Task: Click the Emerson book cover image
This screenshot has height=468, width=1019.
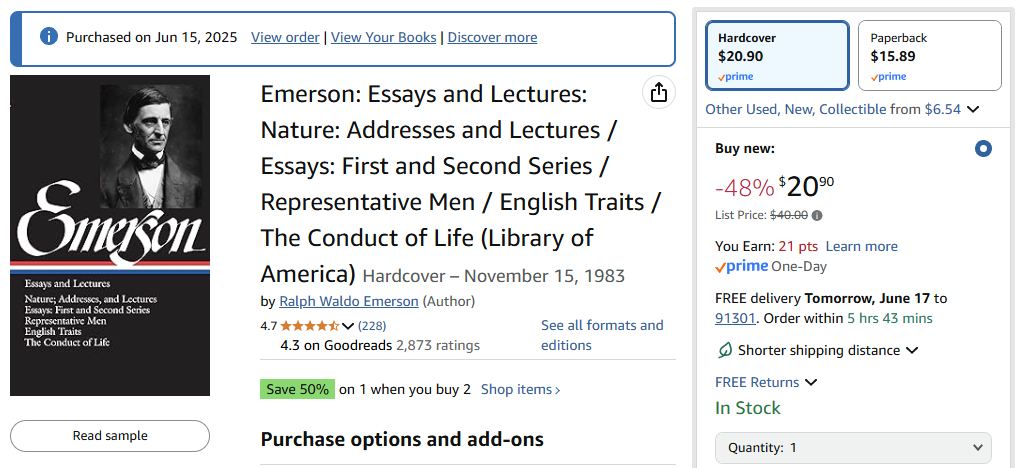Action: coord(110,235)
